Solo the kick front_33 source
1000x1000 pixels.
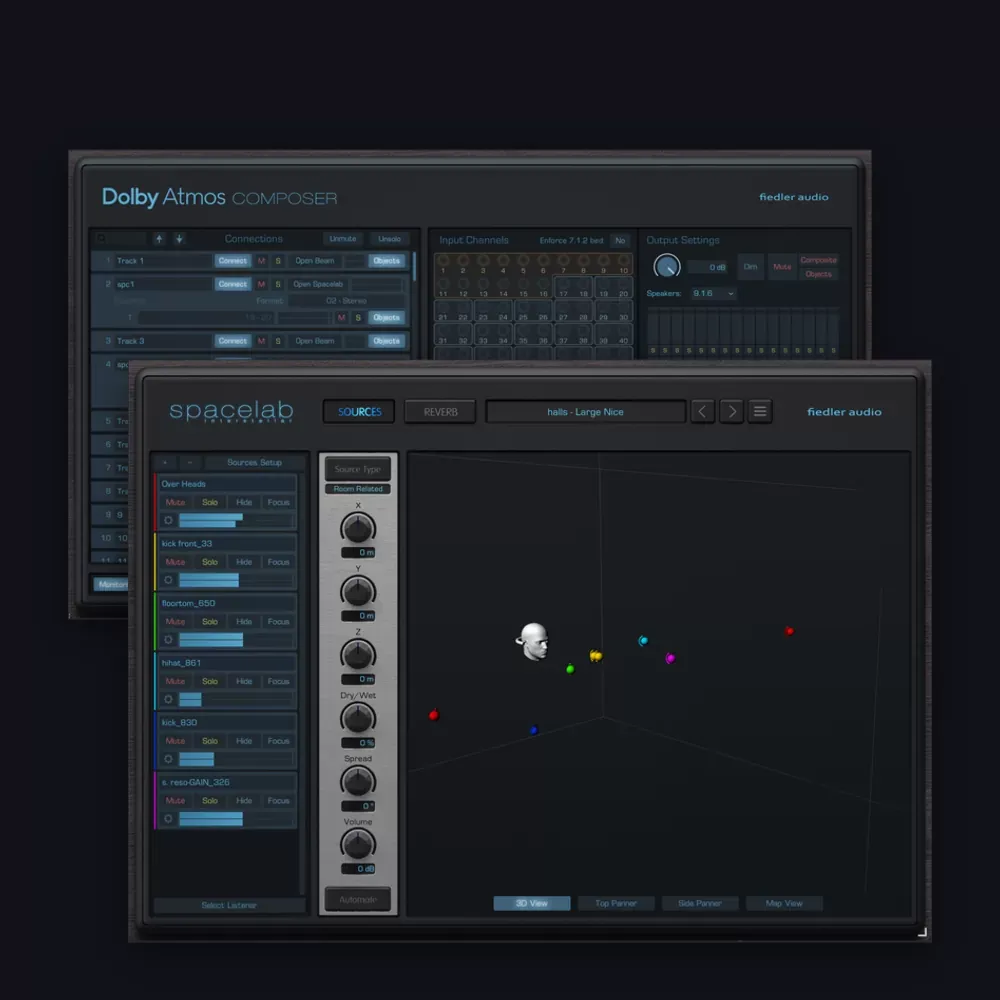(x=210, y=562)
